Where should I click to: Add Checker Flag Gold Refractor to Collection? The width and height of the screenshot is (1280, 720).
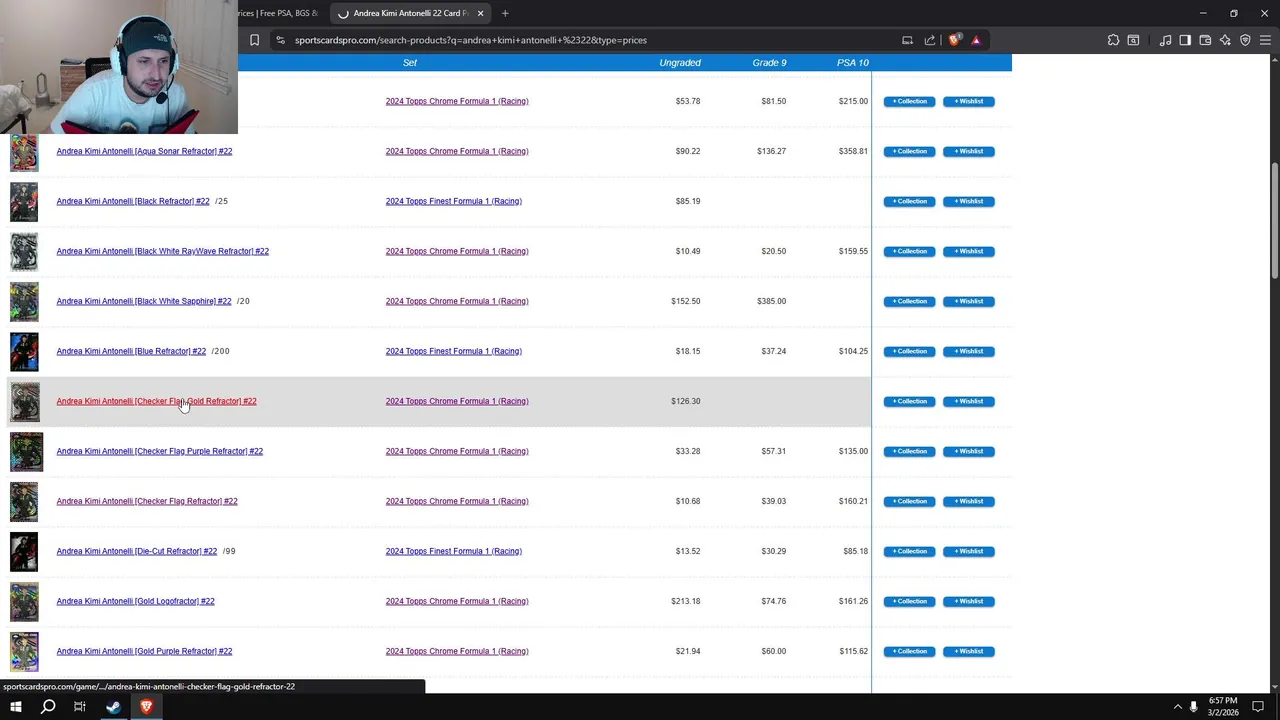[x=909, y=401]
